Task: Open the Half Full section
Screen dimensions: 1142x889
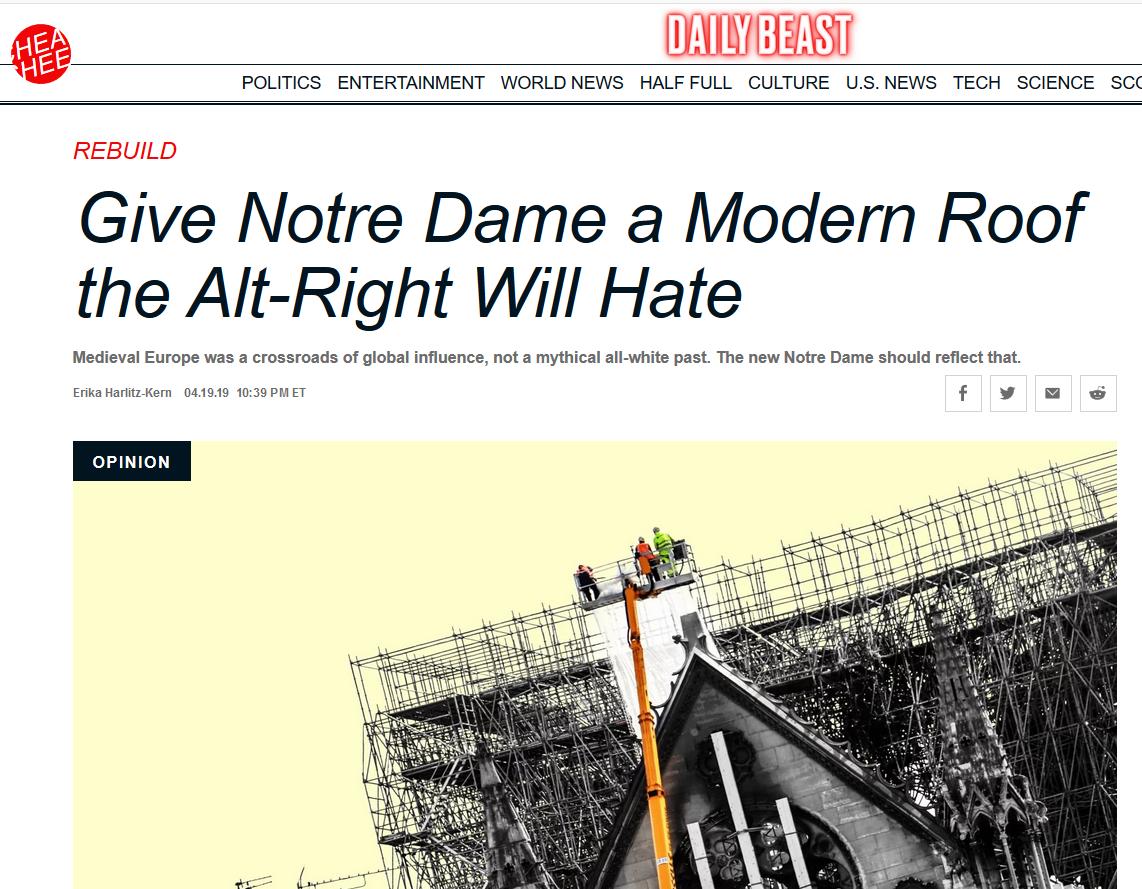Action: point(685,83)
